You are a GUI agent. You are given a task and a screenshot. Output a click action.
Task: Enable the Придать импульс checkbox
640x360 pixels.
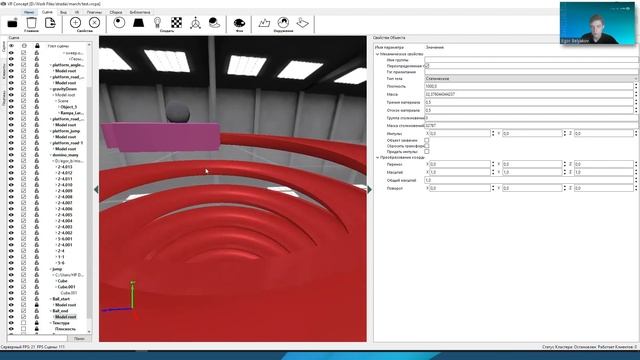click(x=427, y=151)
